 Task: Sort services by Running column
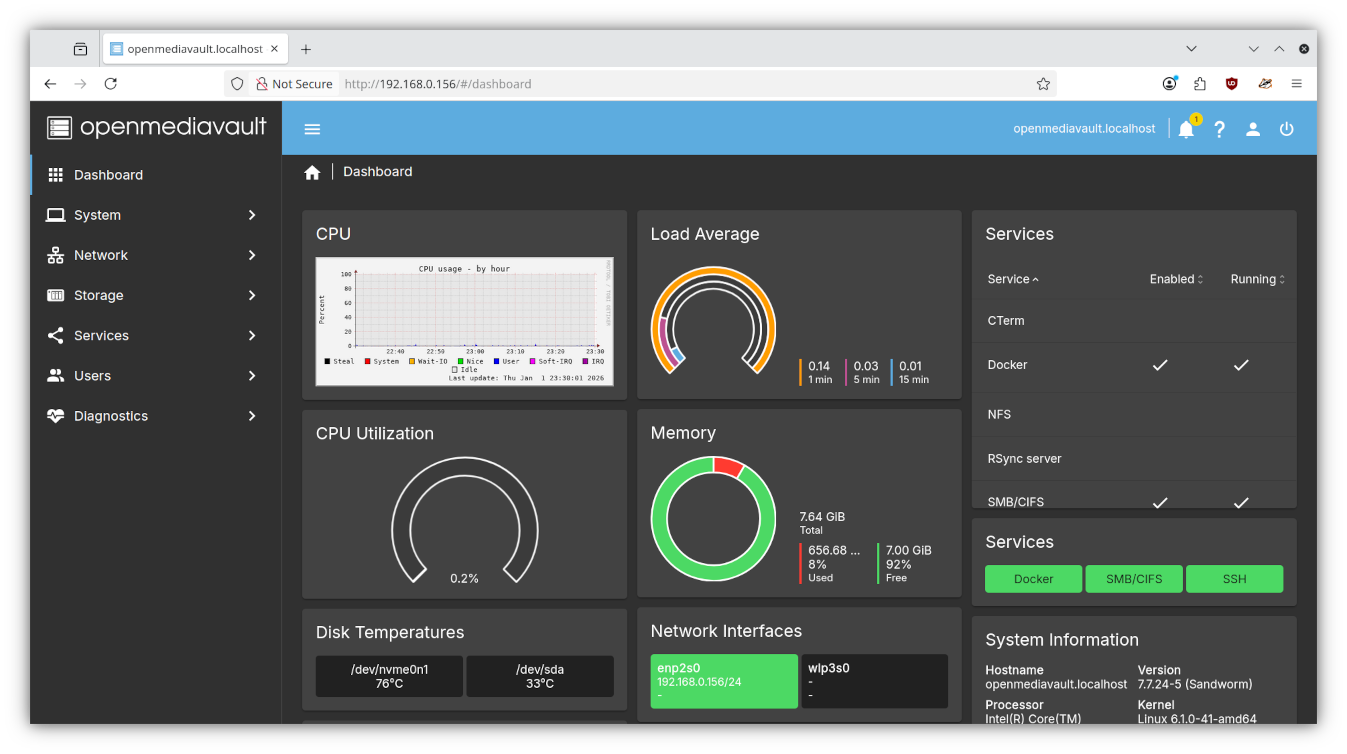[x=1257, y=279]
